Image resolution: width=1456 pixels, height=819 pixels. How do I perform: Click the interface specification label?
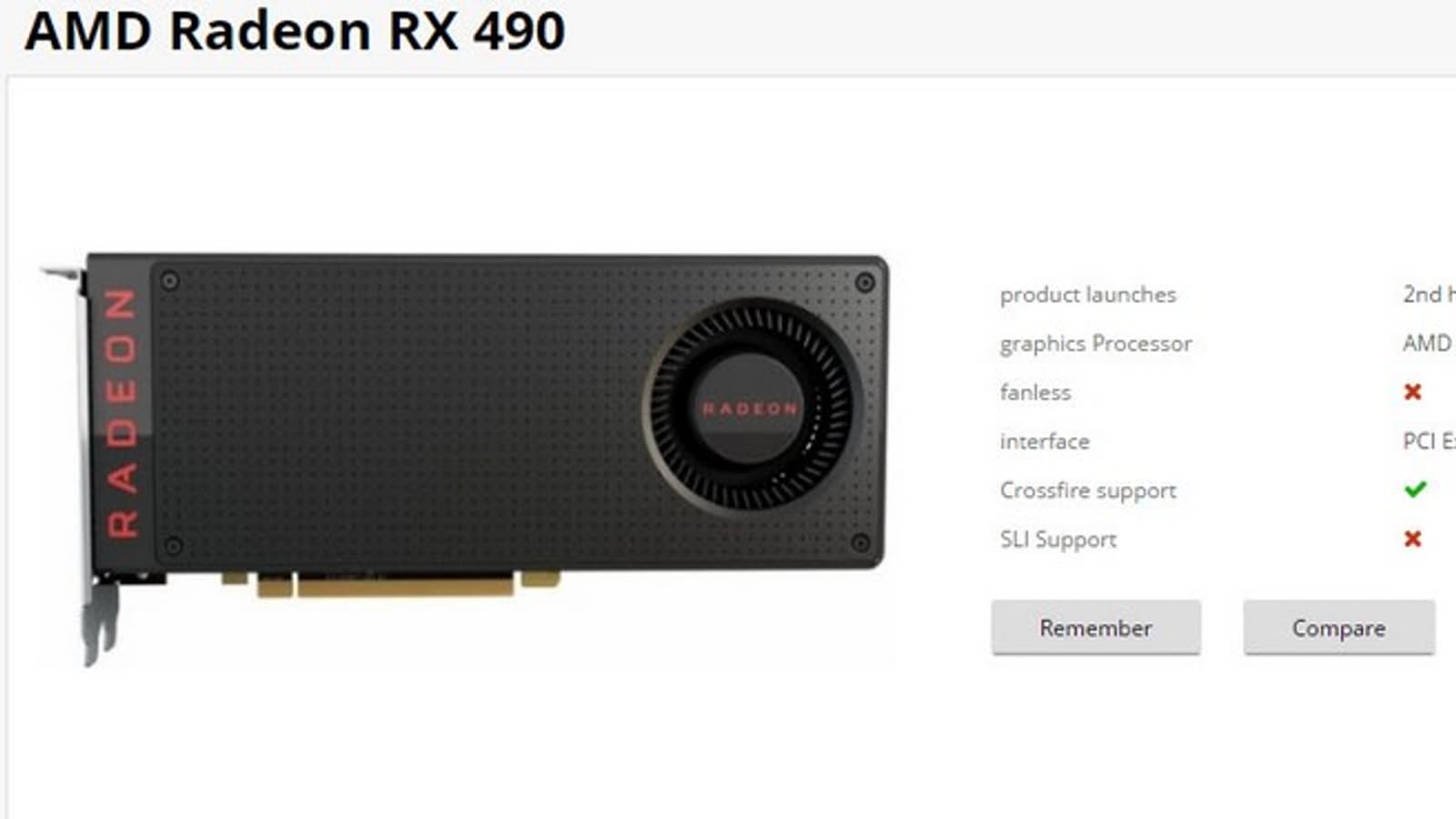[x=1044, y=441]
